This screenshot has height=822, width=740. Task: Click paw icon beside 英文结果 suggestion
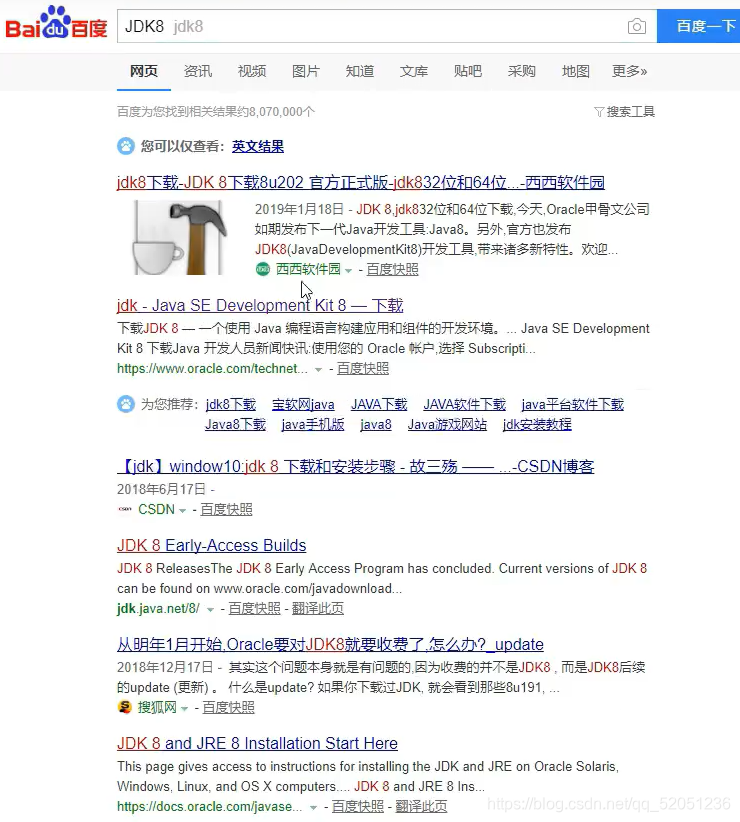pos(126,146)
